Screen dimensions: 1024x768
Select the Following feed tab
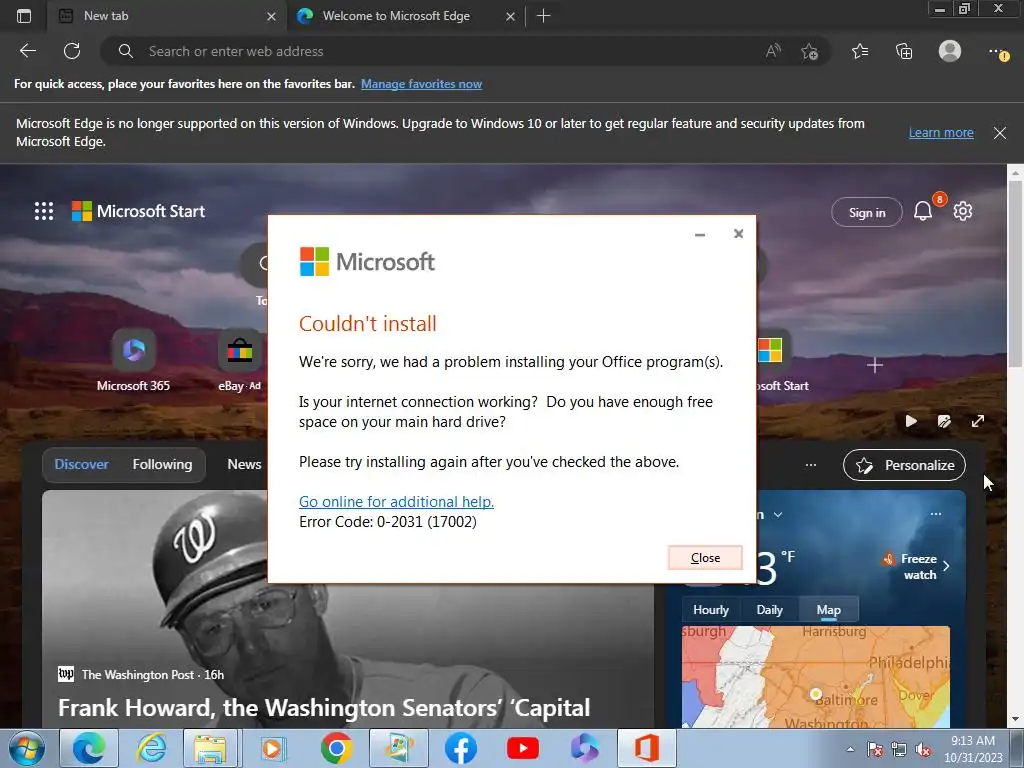(x=163, y=464)
